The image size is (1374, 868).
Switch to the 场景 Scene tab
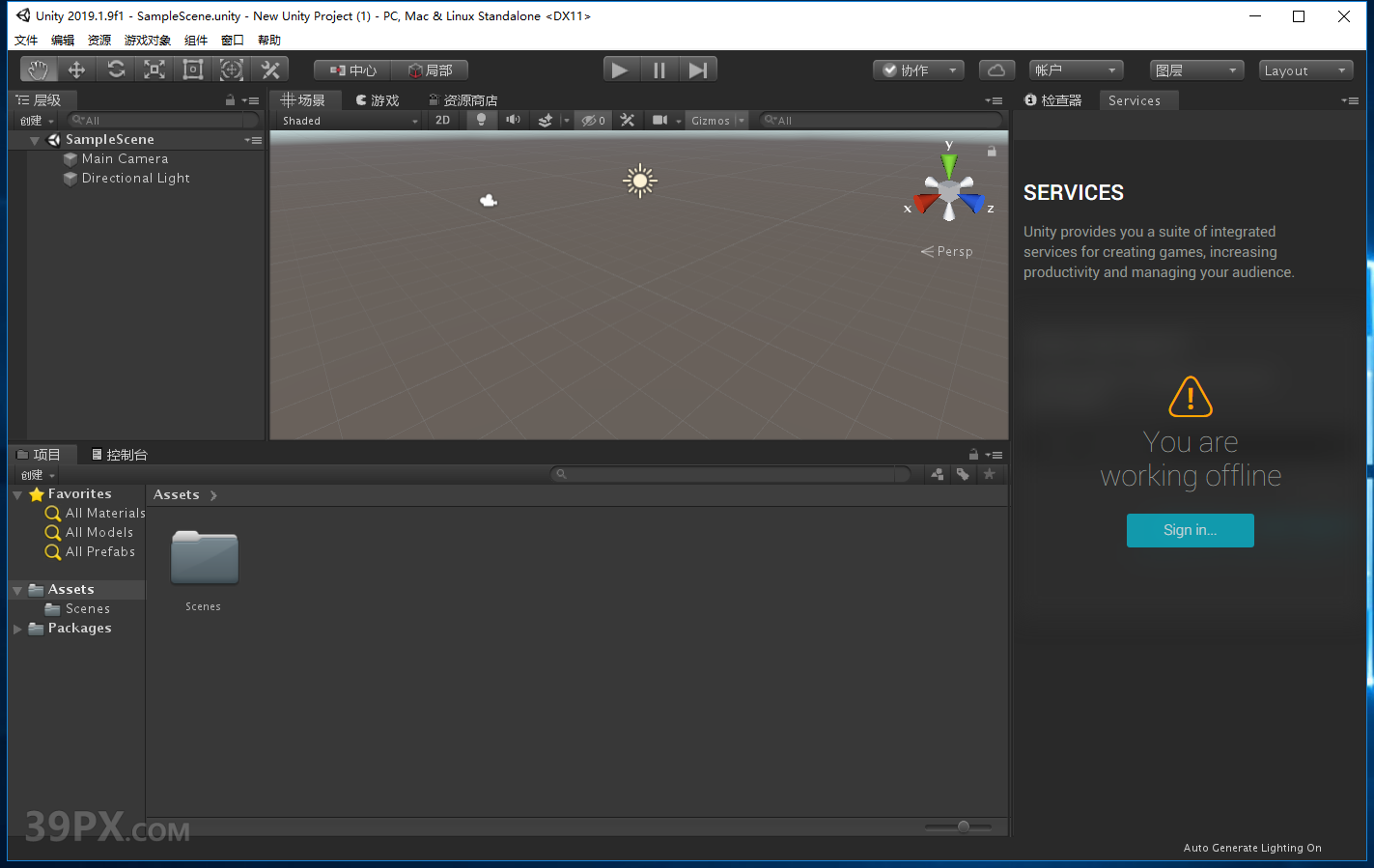303,100
